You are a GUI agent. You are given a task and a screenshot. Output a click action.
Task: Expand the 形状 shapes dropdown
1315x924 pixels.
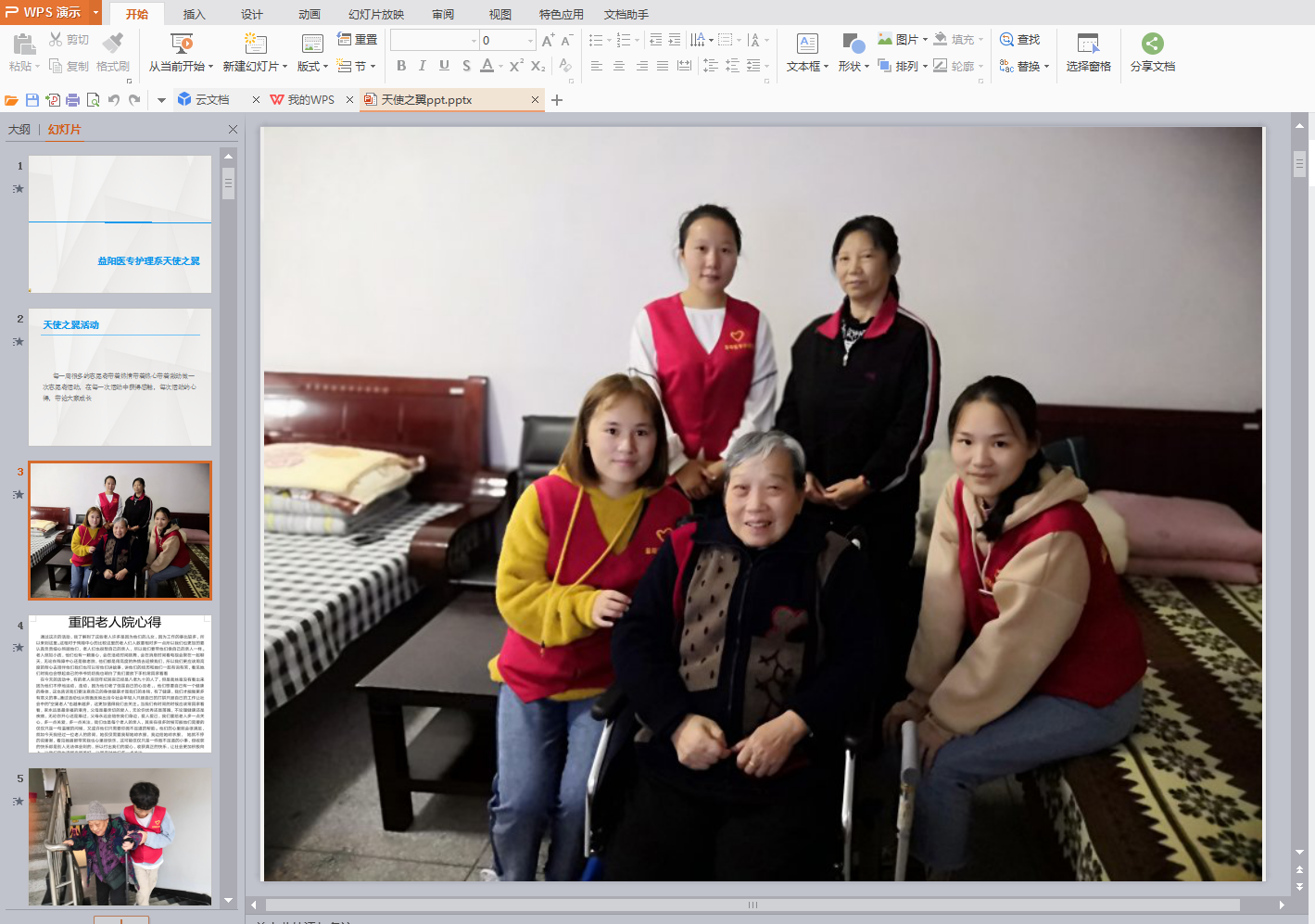pos(866,67)
